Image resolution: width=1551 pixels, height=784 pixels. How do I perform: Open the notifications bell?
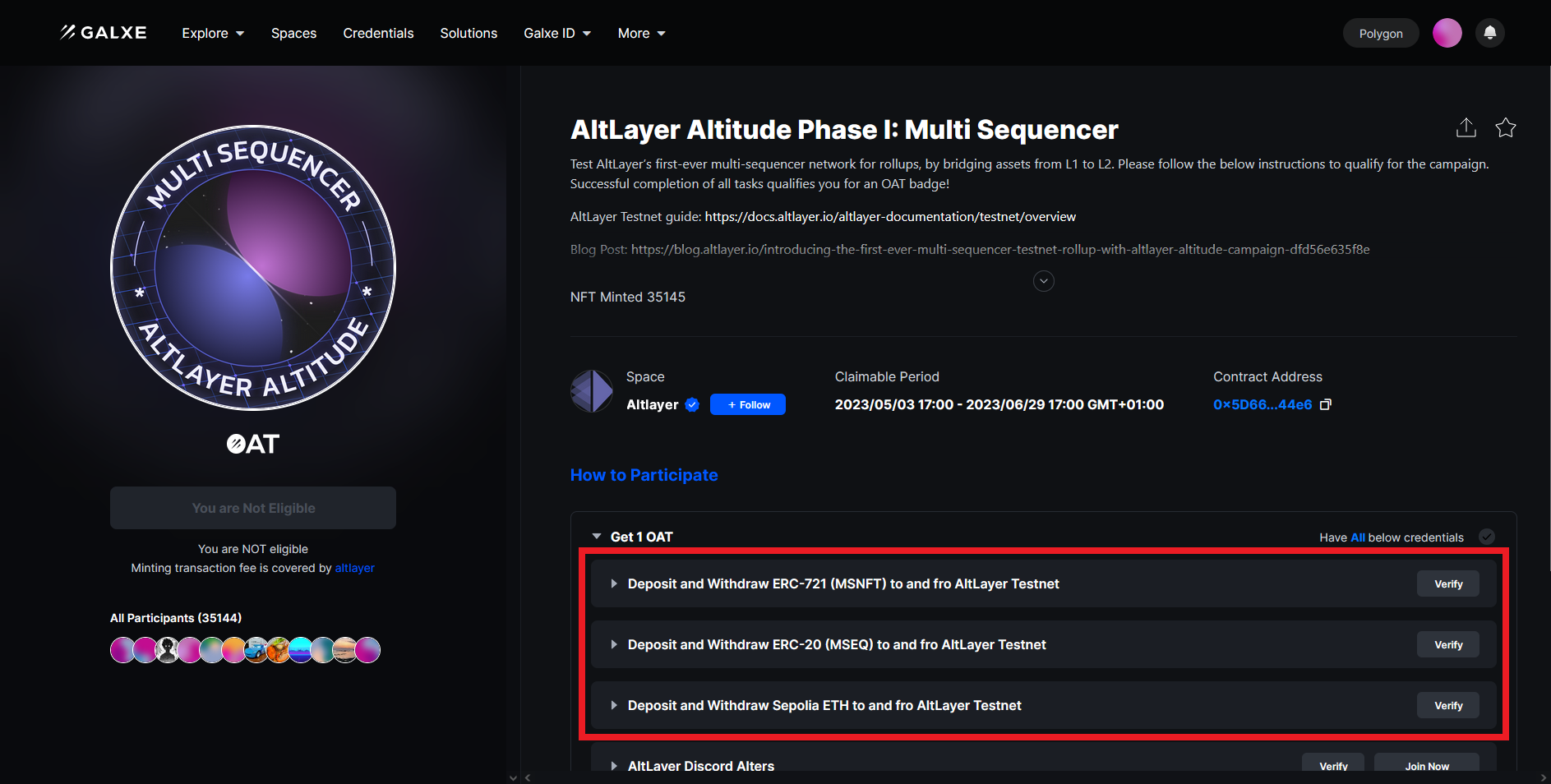(1489, 33)
